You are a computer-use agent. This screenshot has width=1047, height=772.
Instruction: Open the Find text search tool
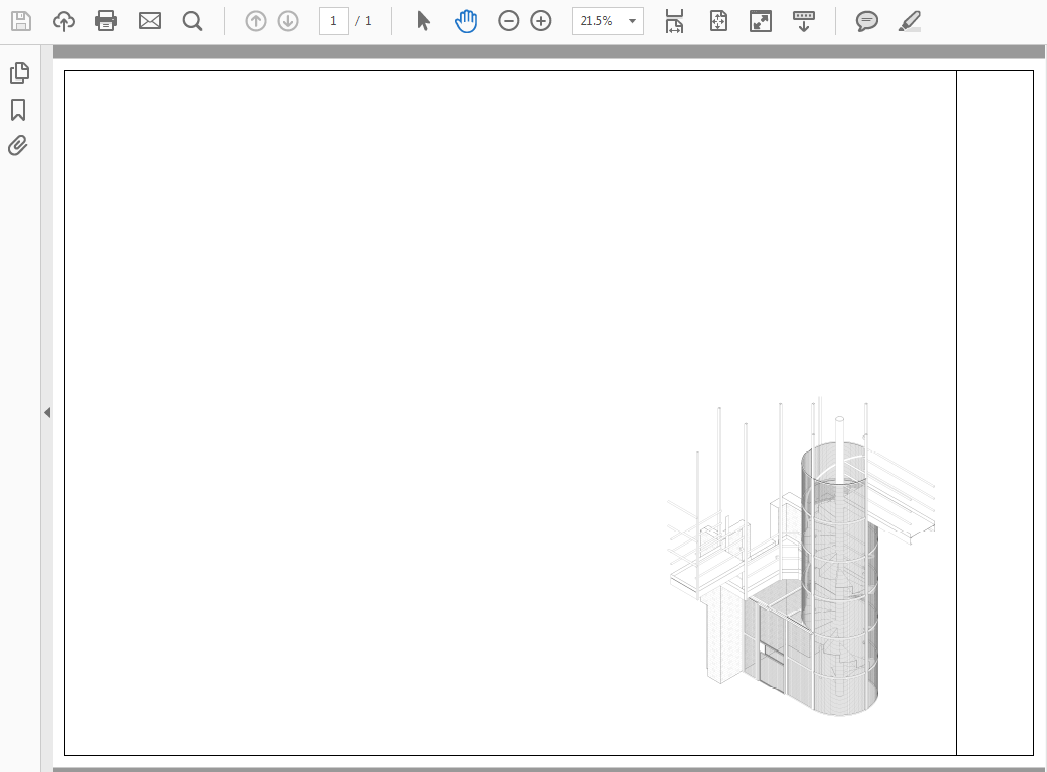coord(192,21)
